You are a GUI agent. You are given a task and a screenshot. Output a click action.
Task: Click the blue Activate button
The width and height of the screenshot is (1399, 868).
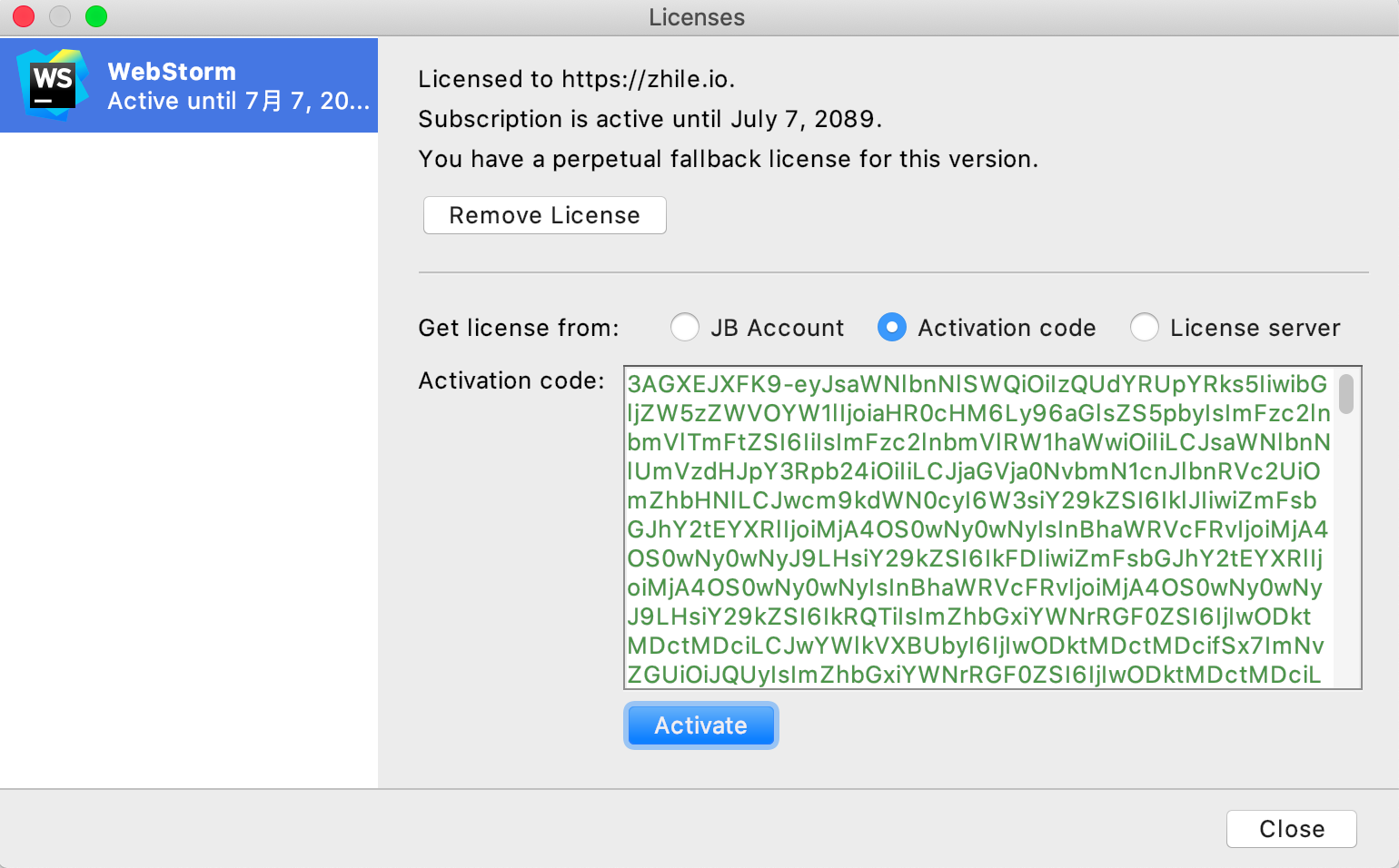click(x=701, y=725)
